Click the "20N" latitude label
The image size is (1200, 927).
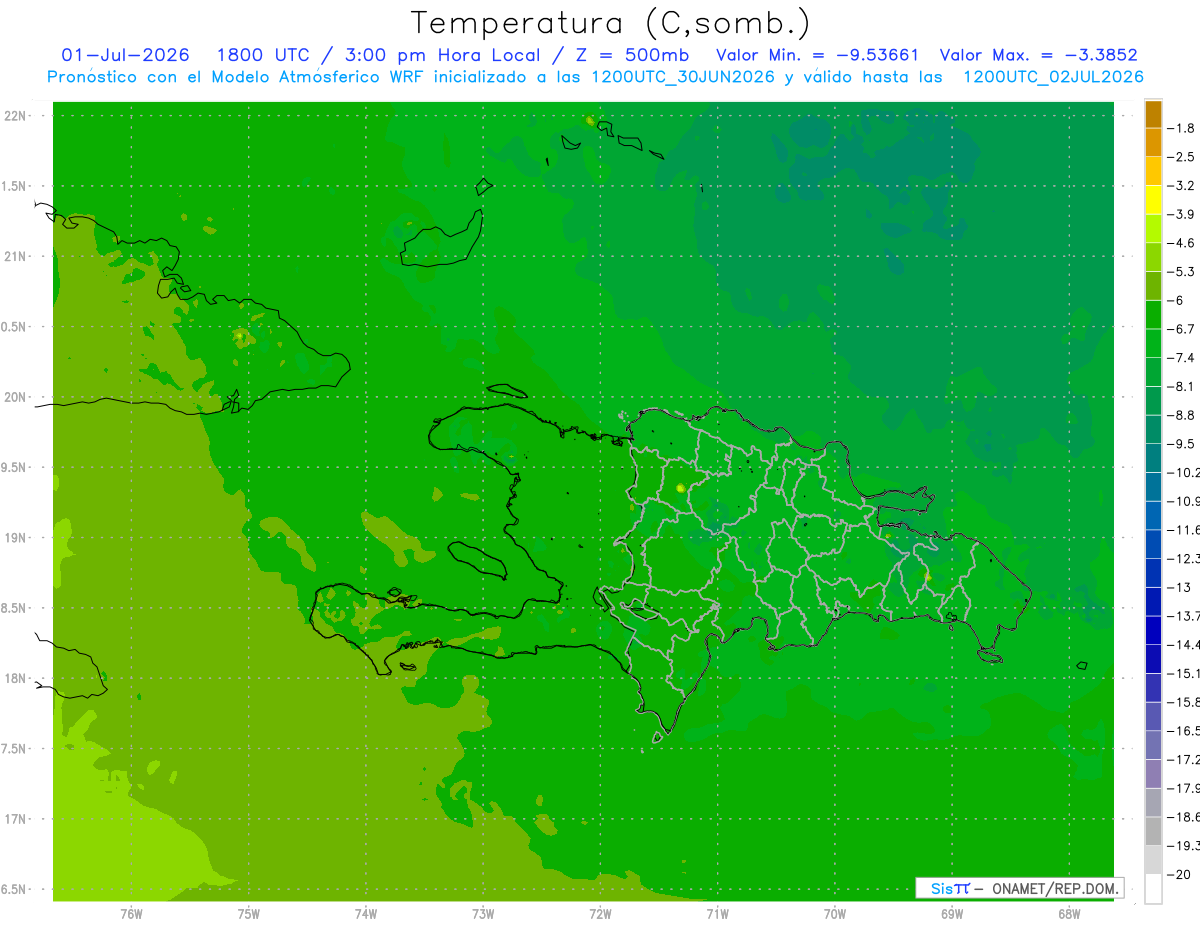pos(15,397)
